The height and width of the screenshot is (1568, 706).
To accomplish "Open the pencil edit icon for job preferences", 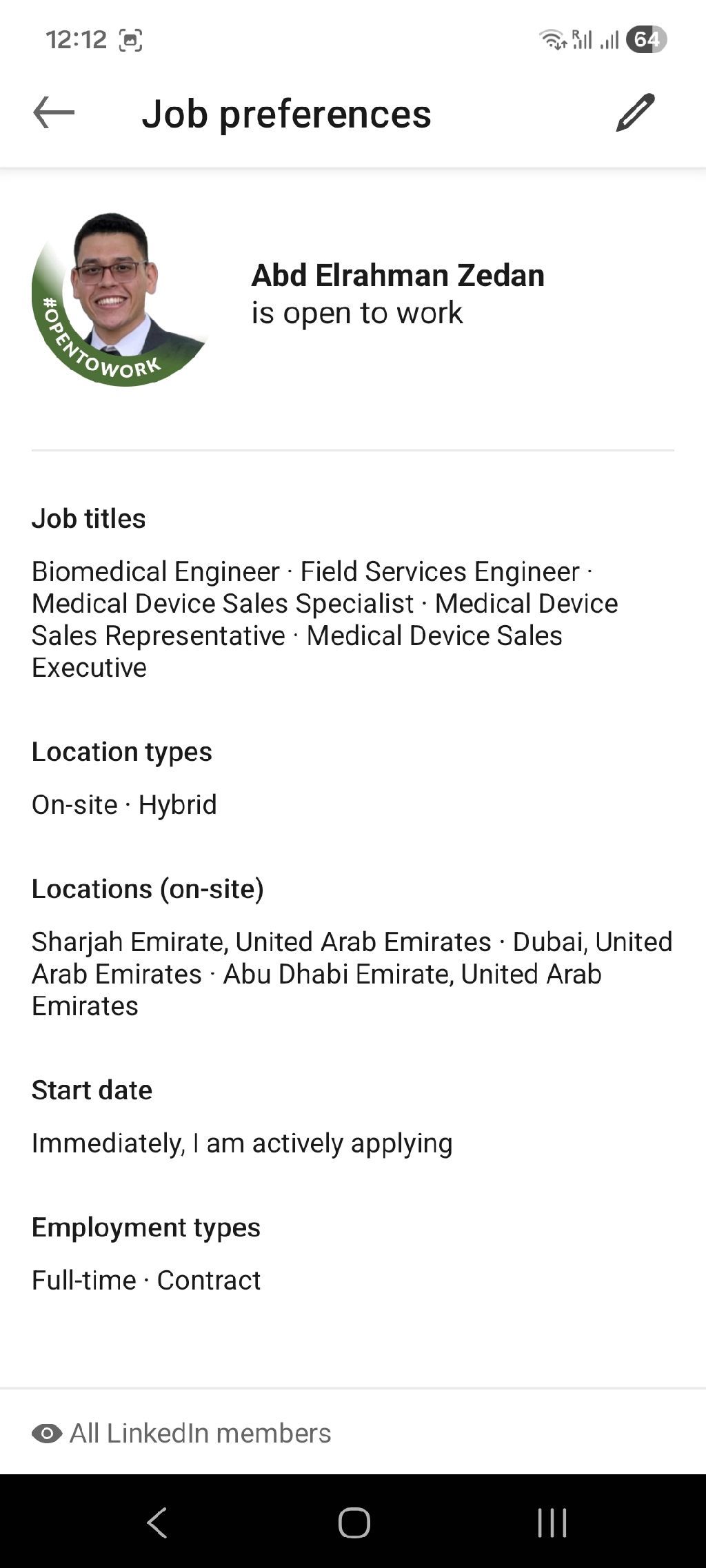I will pyautogui.click(x=635, y=112).
